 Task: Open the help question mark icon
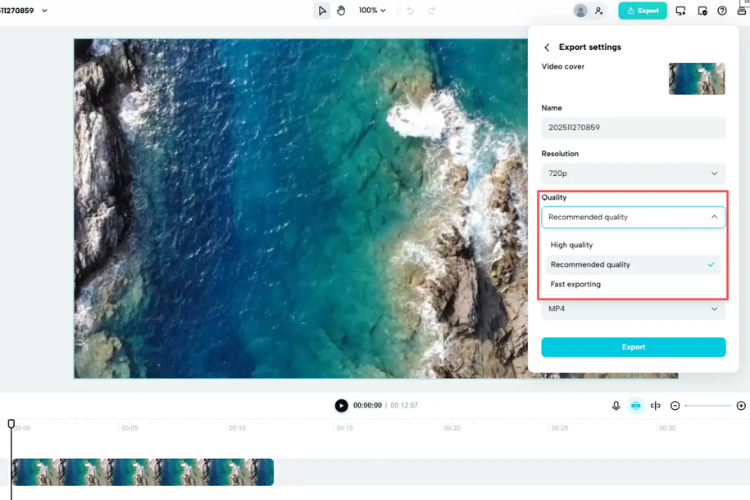tap(722, 11)
